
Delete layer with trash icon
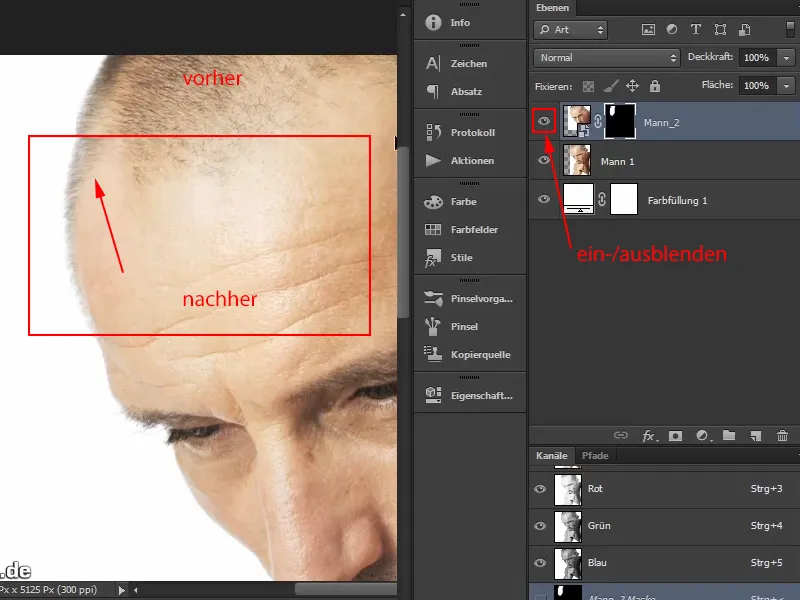(782, 436)
